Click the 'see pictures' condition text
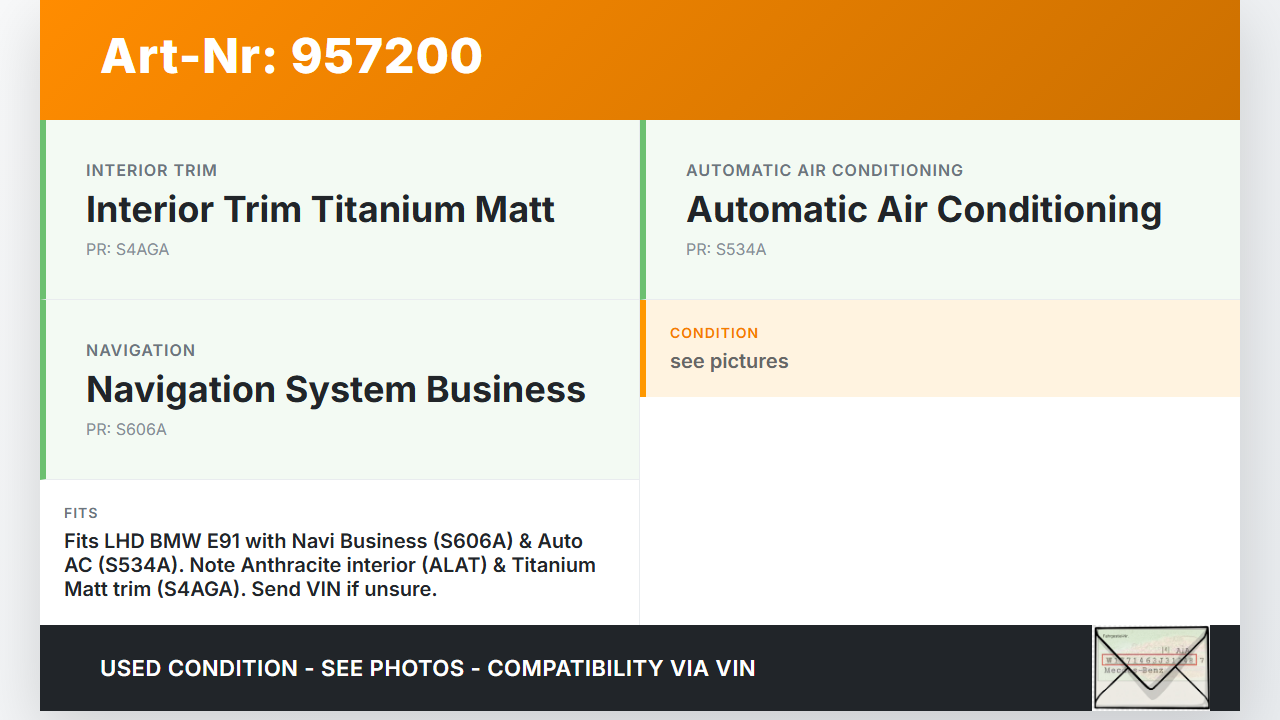This screenshot has height=720, width=1280. 729,361
